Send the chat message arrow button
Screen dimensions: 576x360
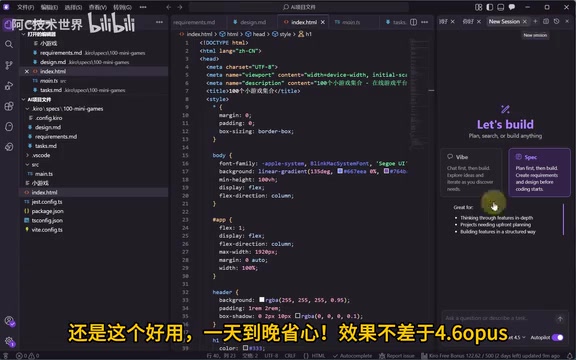coord(560,319)
